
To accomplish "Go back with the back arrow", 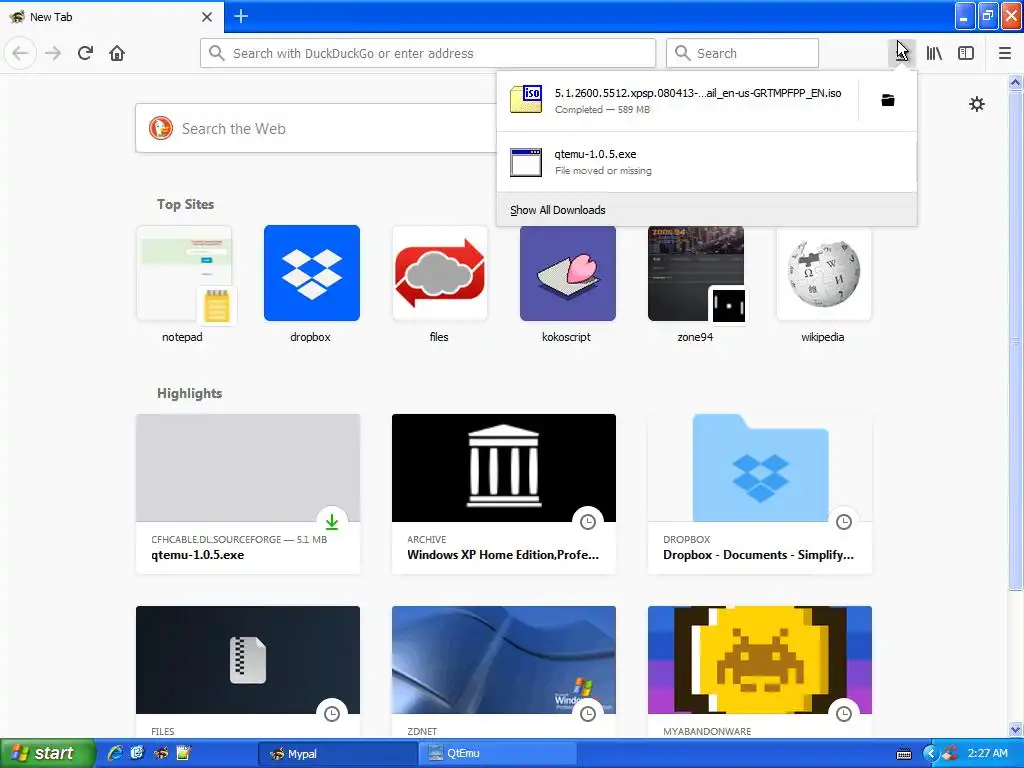I will coord(20,53).
